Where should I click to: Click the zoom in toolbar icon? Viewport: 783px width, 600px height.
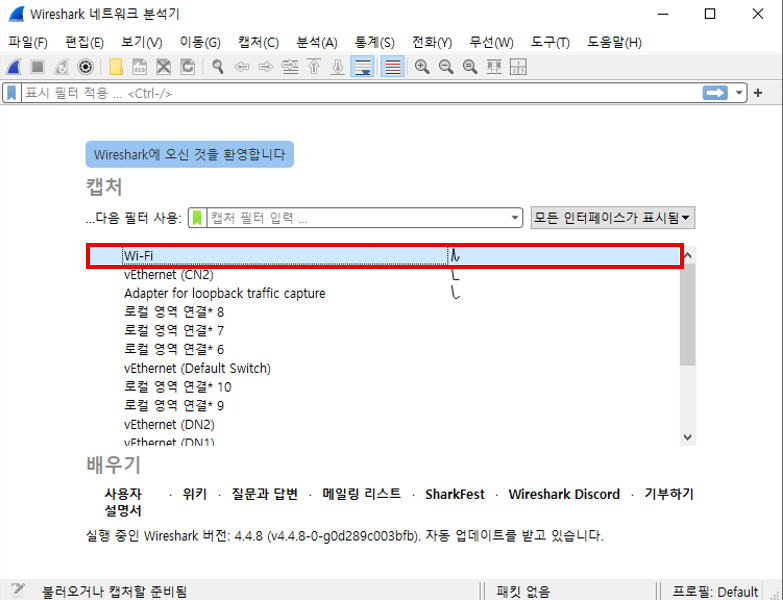click(x=422, y=67)
